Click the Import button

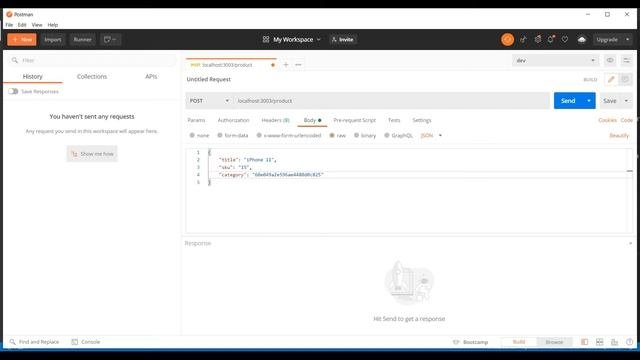point(53,40)
